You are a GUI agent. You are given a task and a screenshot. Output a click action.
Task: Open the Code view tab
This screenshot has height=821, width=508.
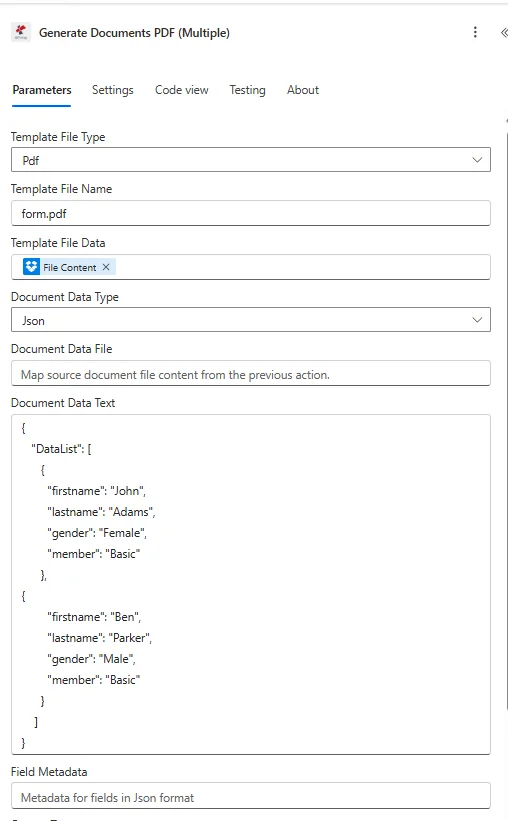[x=182, y=90]
